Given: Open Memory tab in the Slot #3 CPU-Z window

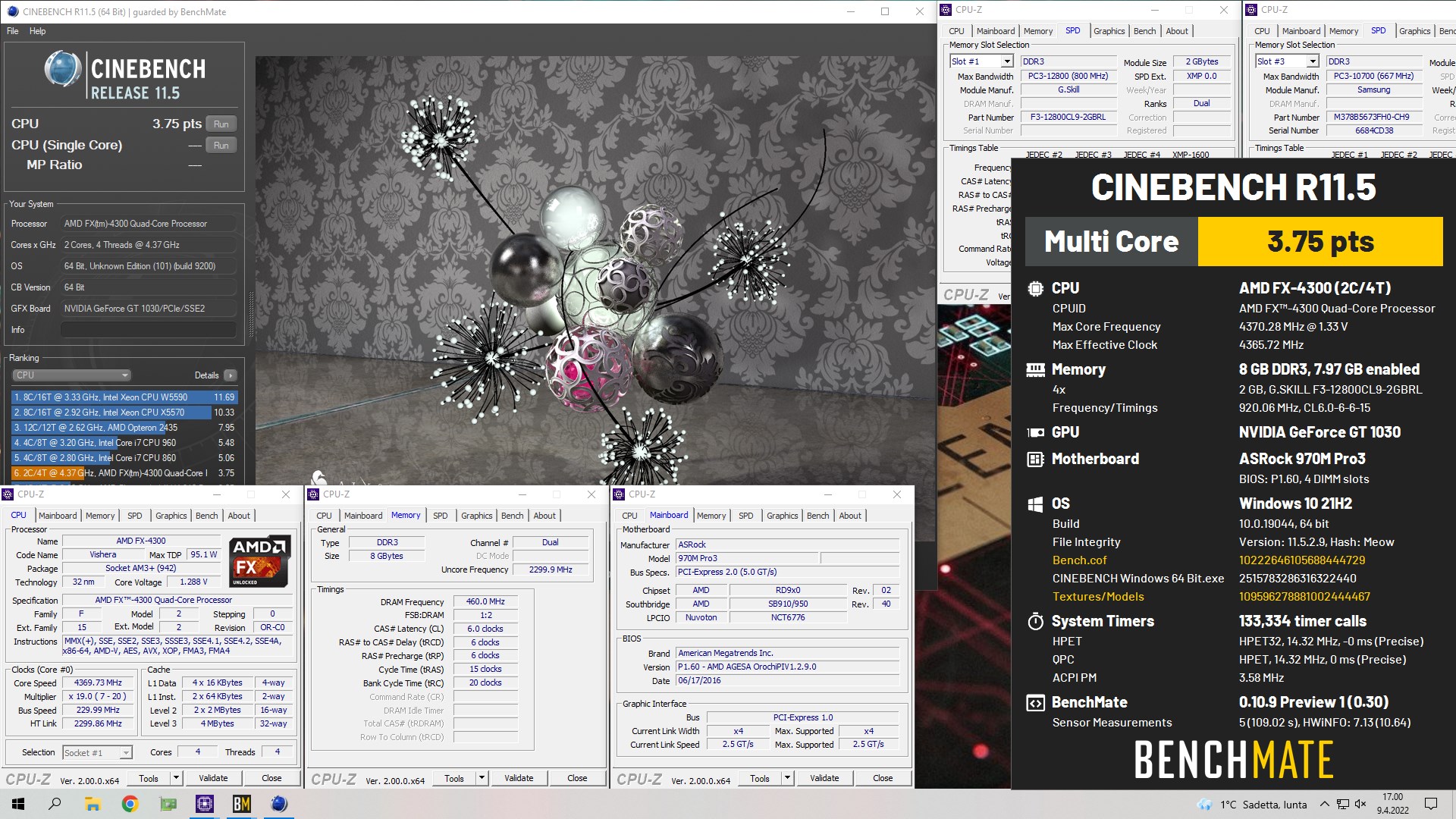Looking at the screenshot, I should coord(1343,31).
